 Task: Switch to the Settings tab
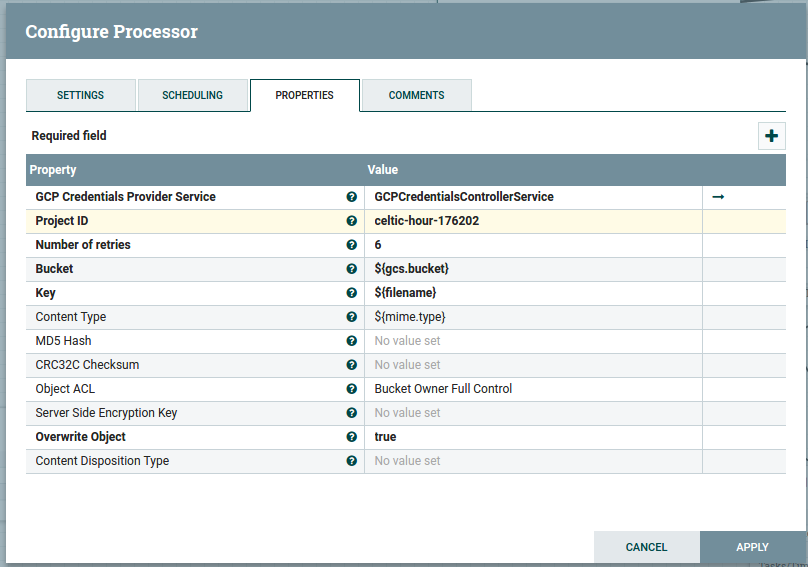click(x=80, y=96)
